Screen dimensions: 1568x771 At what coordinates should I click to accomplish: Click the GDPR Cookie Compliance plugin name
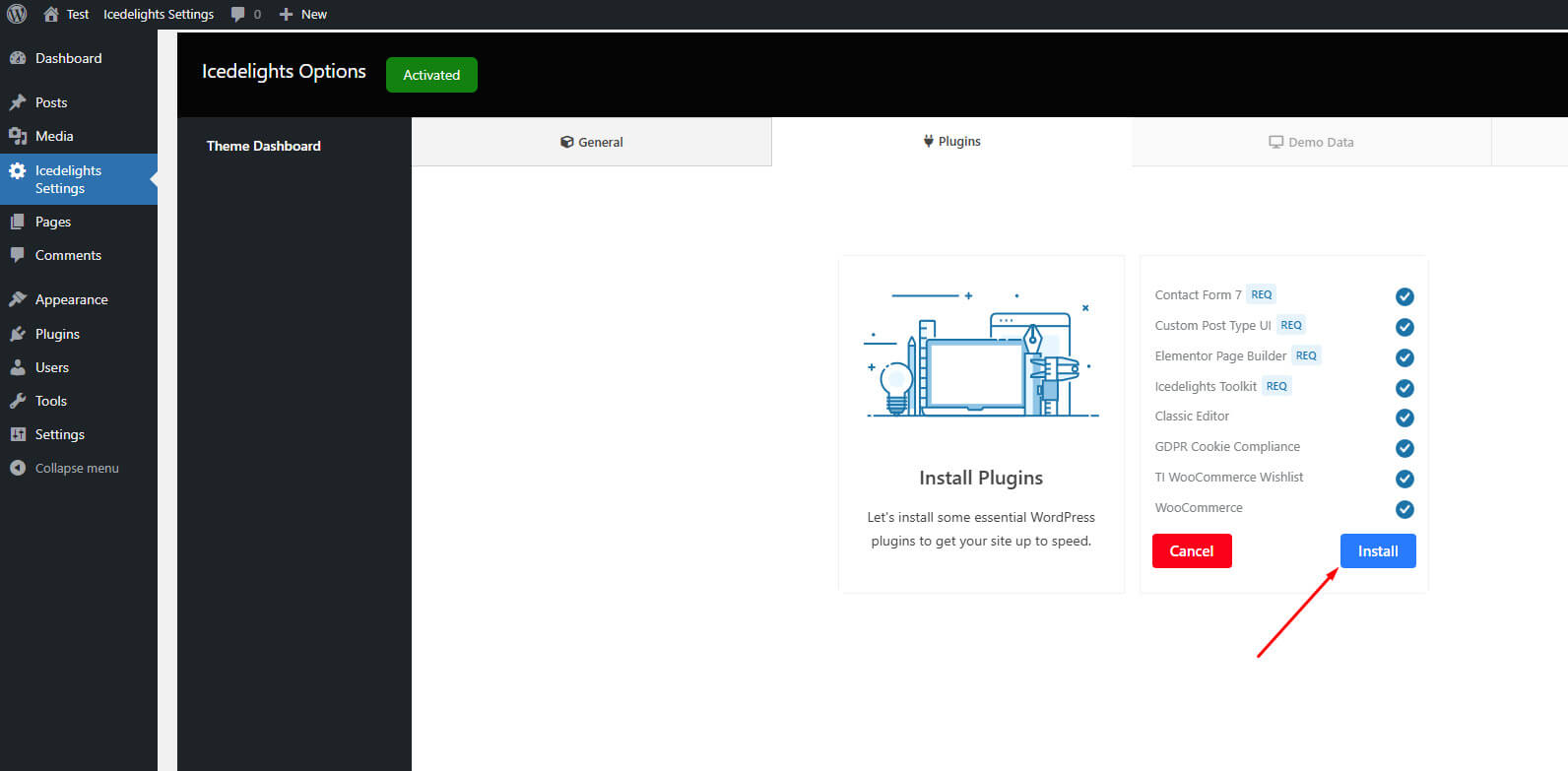[1227, 446]
